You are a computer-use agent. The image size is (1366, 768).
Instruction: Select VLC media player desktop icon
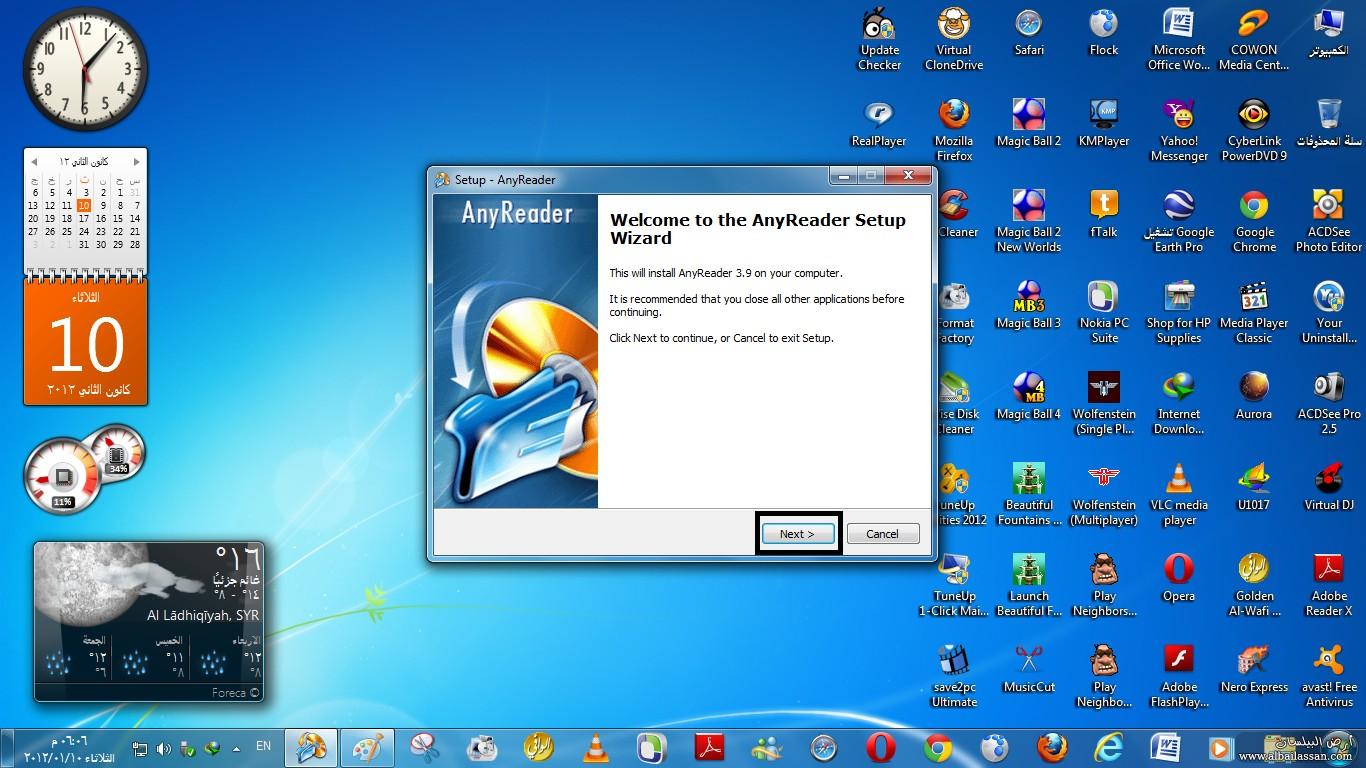[x=1179, y=495]
